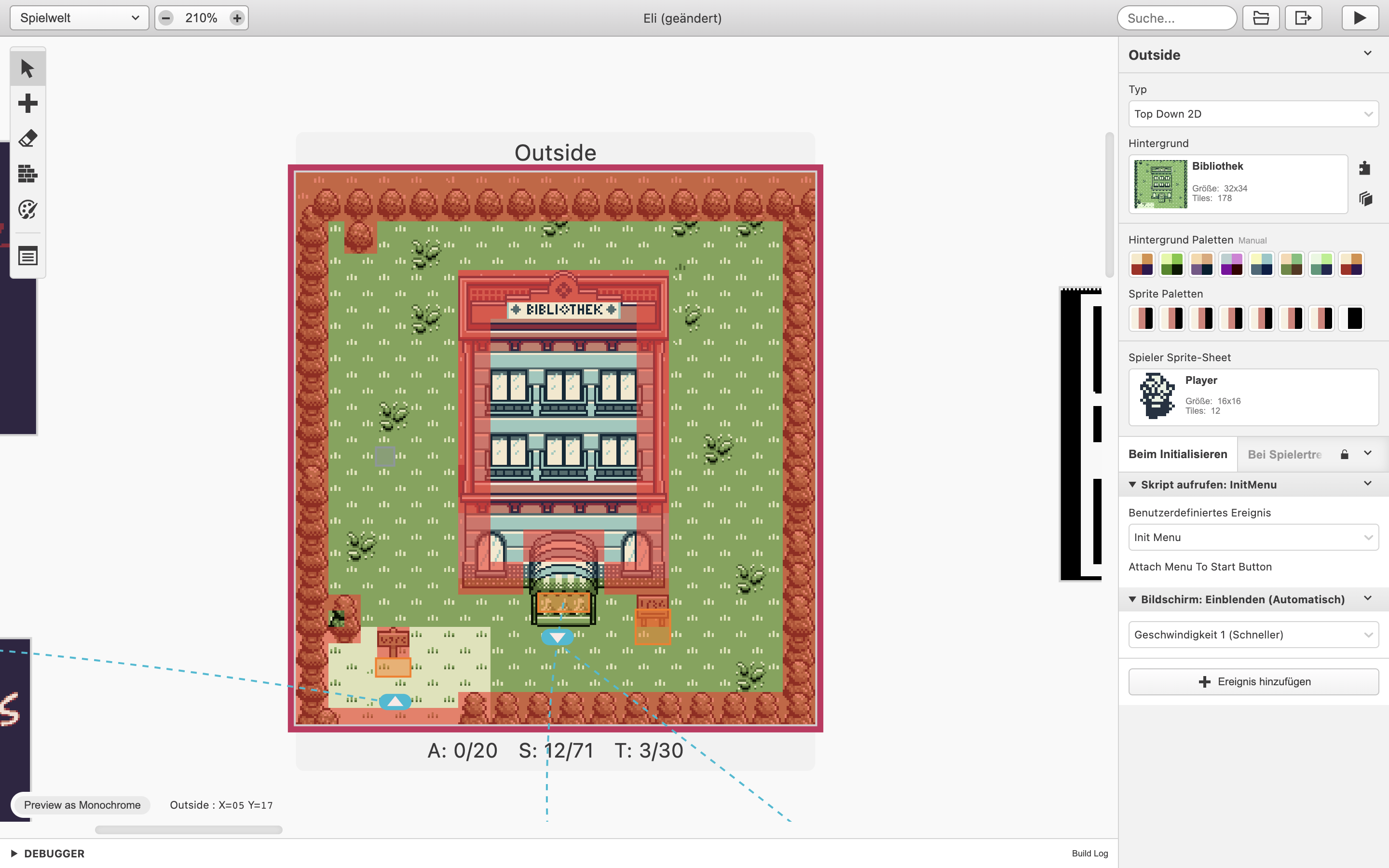Collapse the Skript aufrufen: InitMenu event
The image size is (1389, 868).
[x=1132, y=485]
